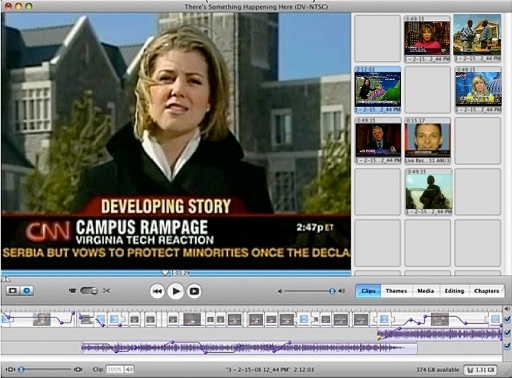Screen dimensions: 512x378
Task: Open the Chapters pane
Action: 486,291
